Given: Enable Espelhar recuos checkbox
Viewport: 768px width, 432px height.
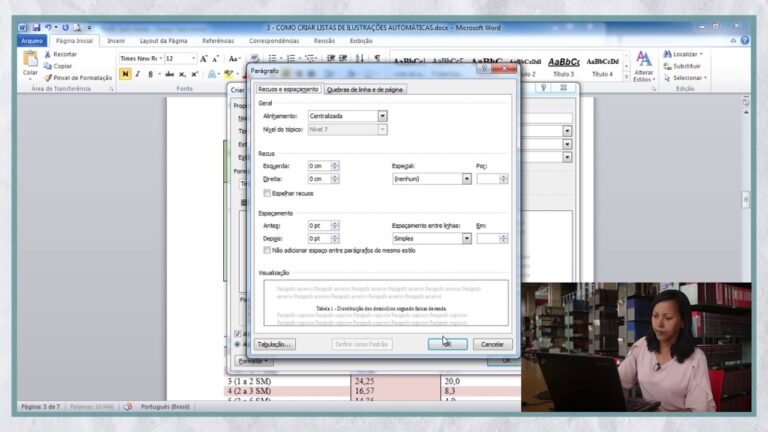Looking at the screenshot, I should 267,193.
